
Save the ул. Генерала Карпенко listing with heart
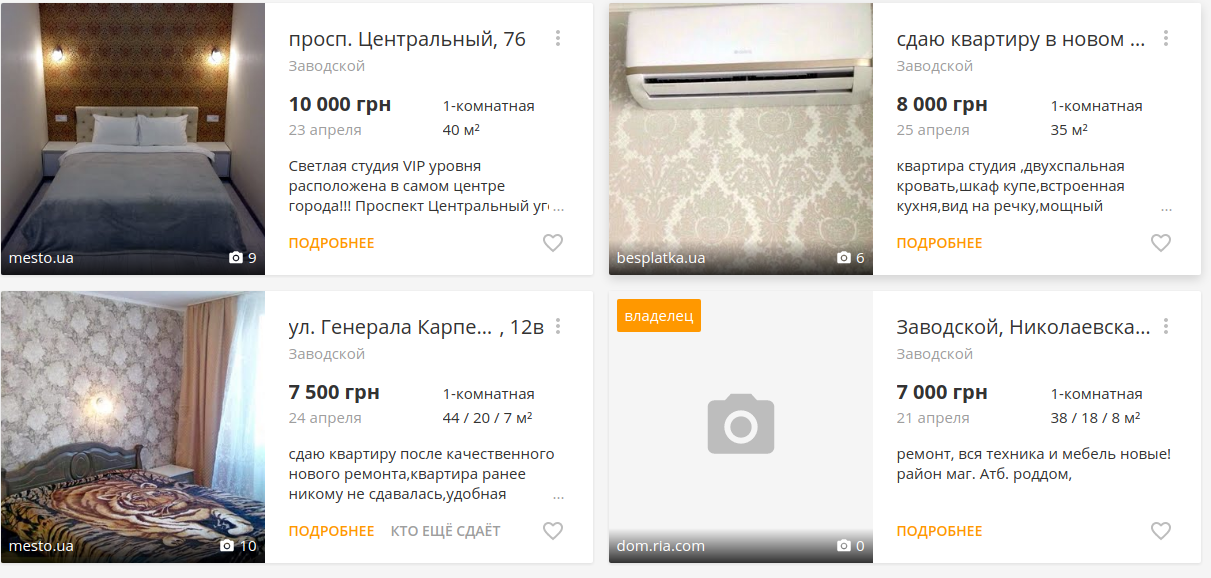pos(553,531)
